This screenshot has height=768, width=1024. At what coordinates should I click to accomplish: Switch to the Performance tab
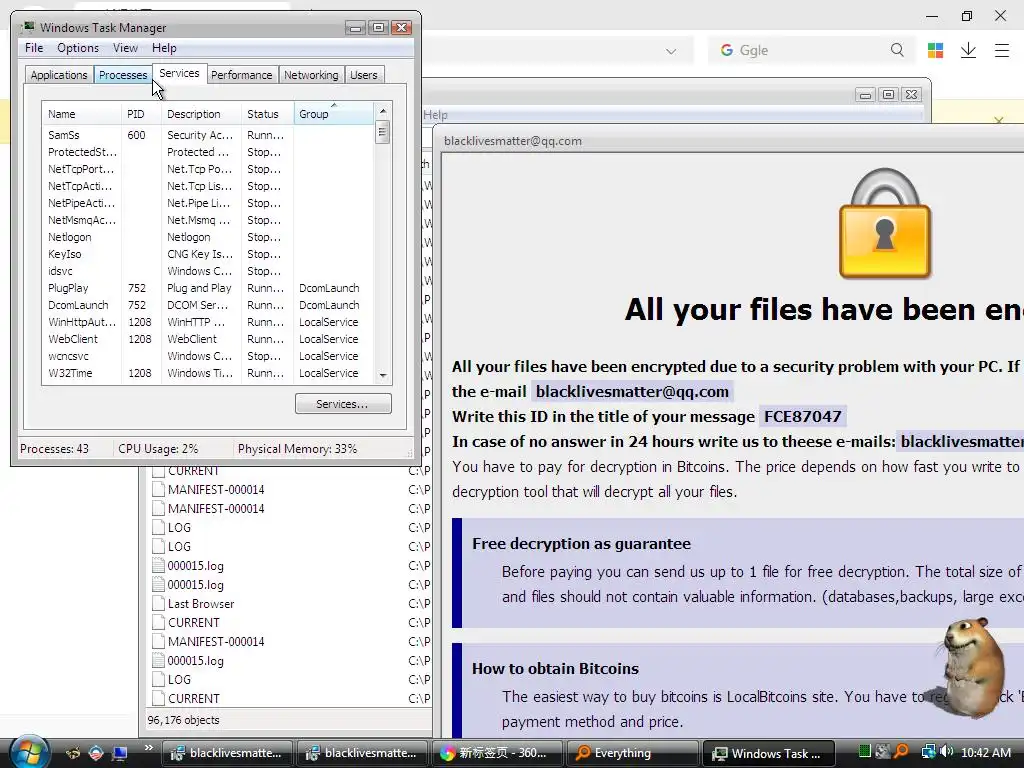click(x=241, y=74)
